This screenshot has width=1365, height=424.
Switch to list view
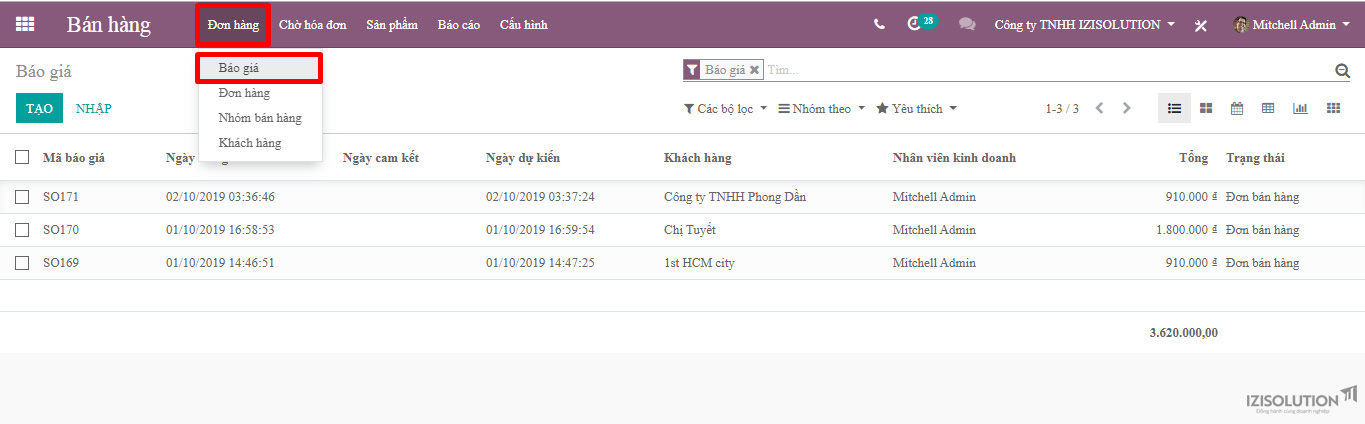[1175, 108]
